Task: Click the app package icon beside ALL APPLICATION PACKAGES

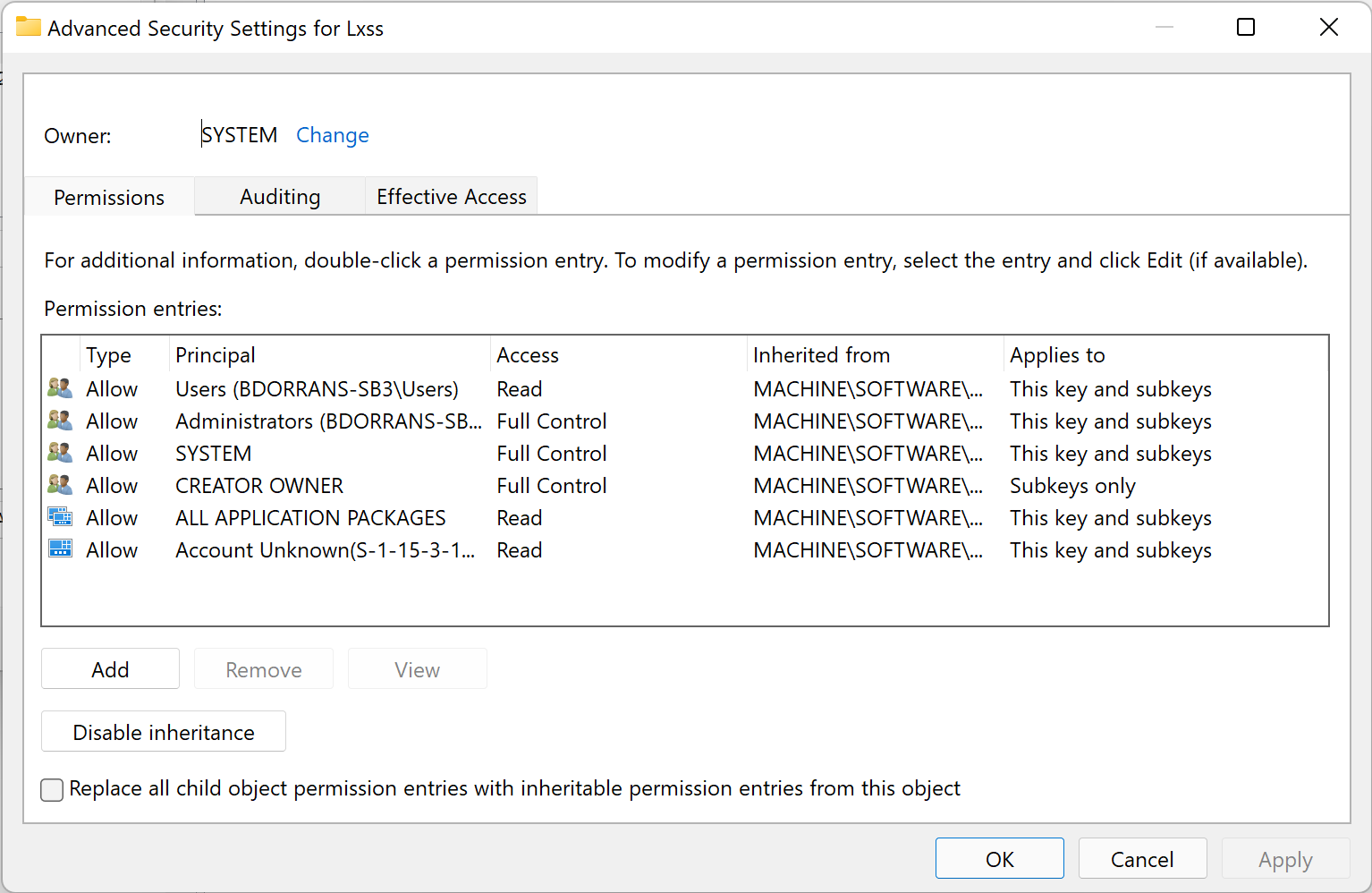Action: coord(60,516)
